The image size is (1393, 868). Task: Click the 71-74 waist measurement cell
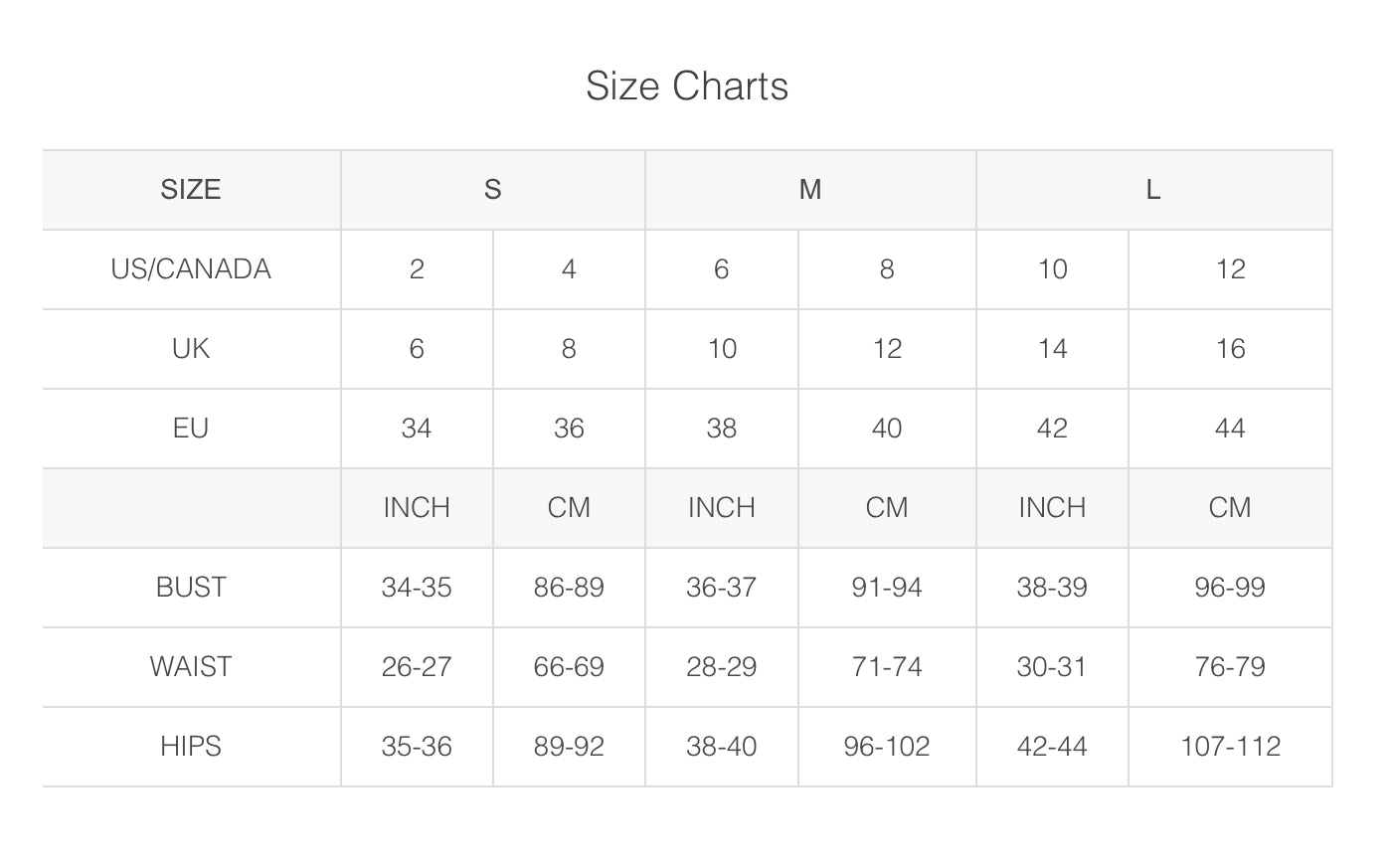coord(886,666)
